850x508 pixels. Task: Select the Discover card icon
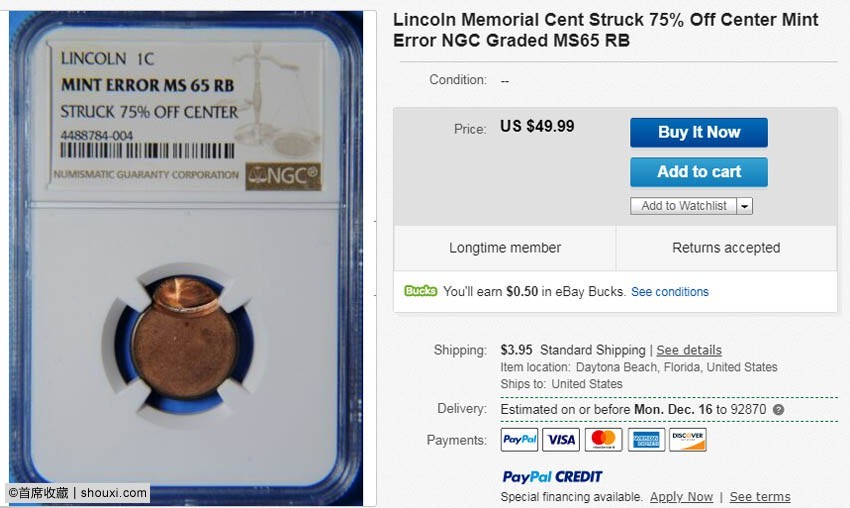point(687,440)
